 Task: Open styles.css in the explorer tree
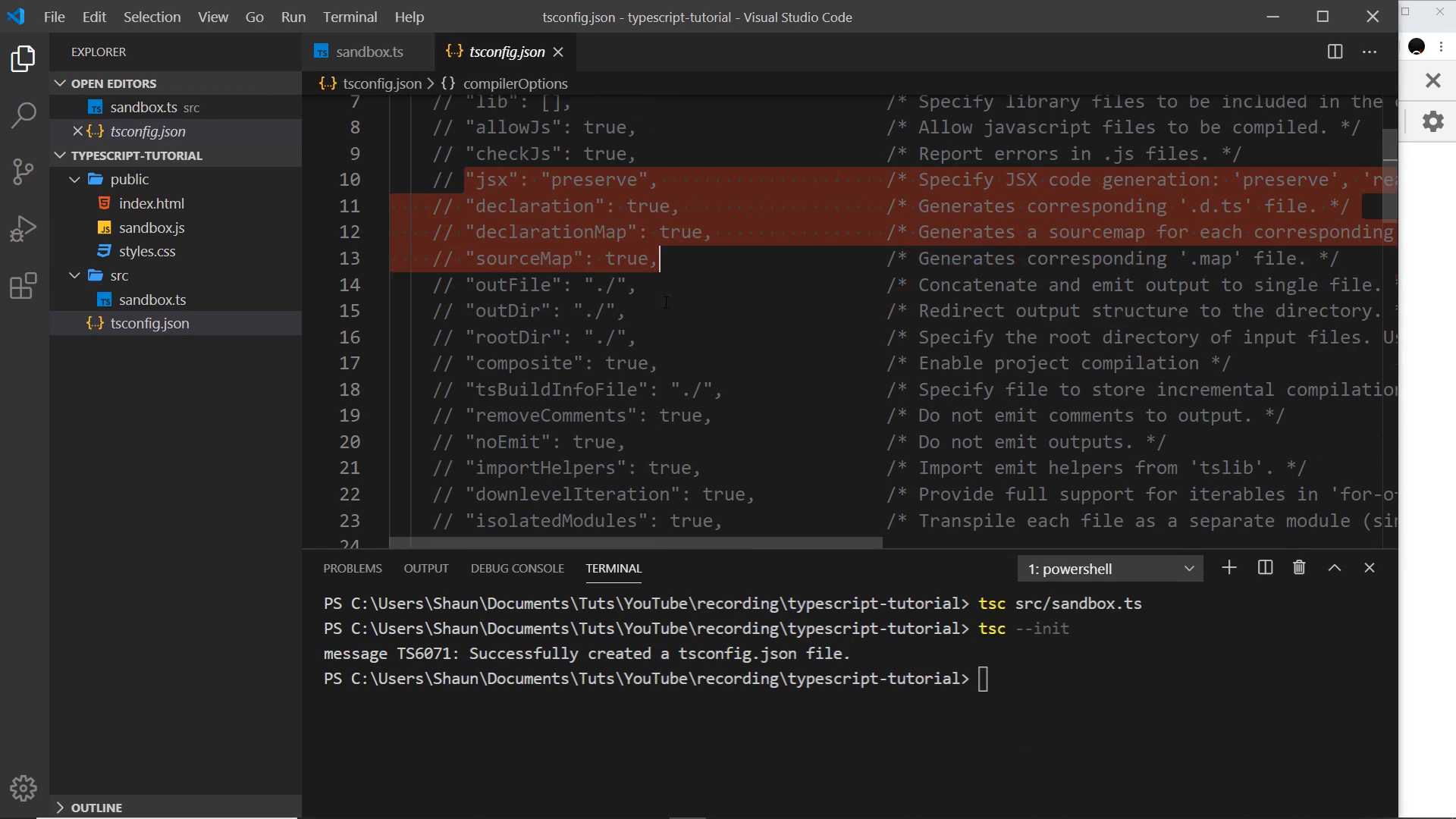176,251
